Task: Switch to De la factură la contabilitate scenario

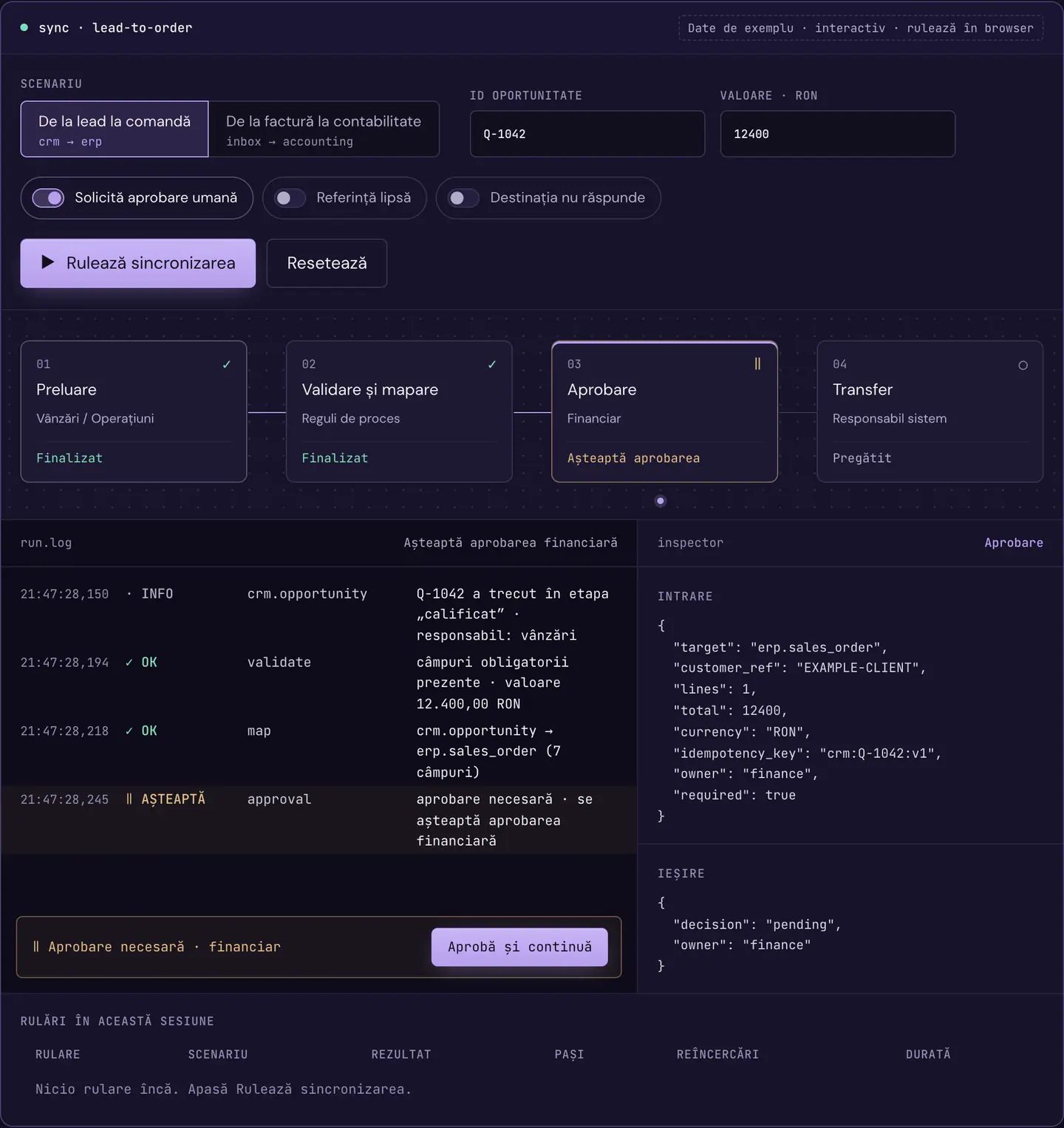Action: (324, 129)
